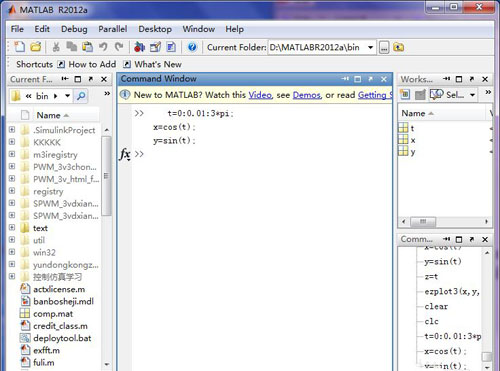Open the Parallel menu
The height and width of the screenshot is (371, 500).
113,29
